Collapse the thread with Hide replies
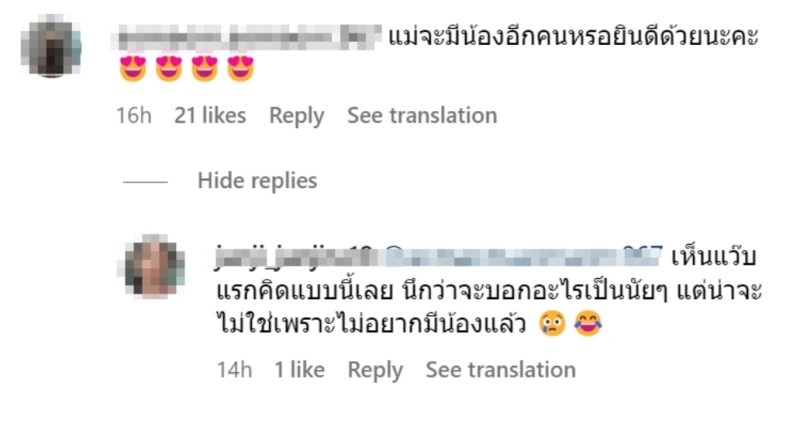The width and height of the screenshot is (800, 421). (x=257, y=181)
